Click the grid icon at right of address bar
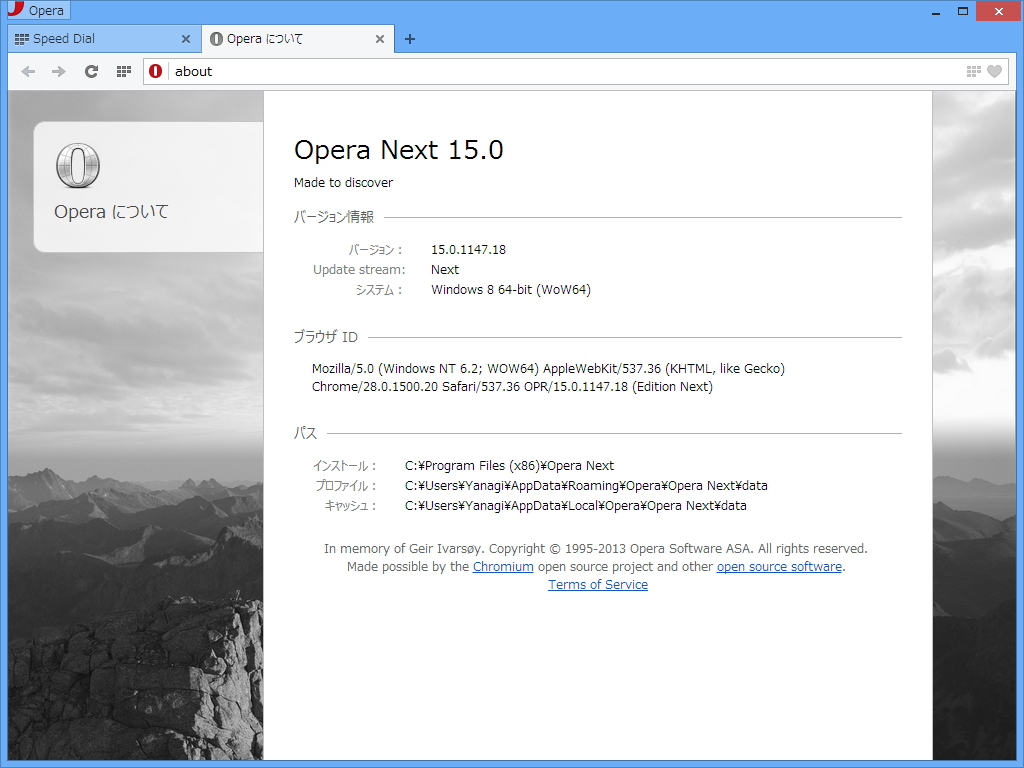1024x768 pixels. point(972,71)
